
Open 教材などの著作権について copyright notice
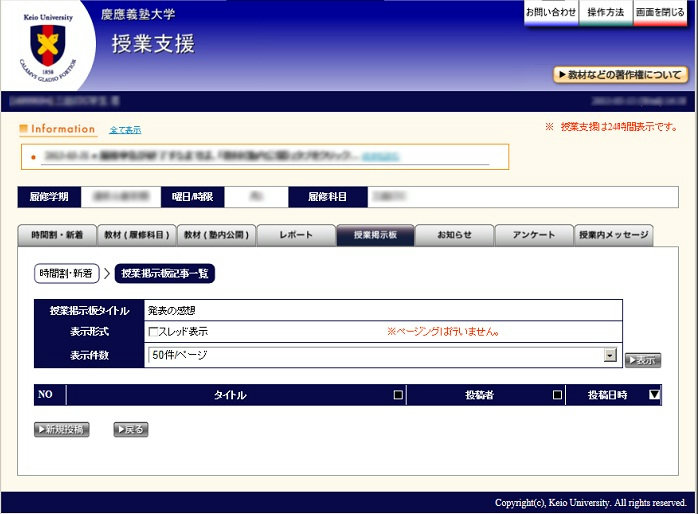click(x=620, y=75)
